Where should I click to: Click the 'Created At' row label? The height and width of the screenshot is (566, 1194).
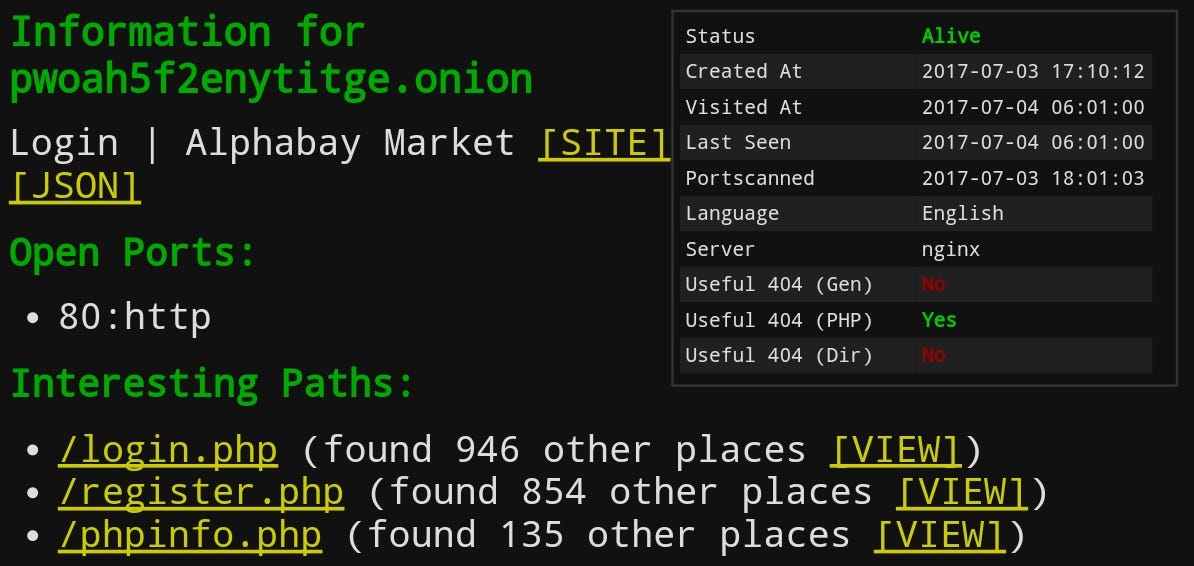click(x=744, y=72)
